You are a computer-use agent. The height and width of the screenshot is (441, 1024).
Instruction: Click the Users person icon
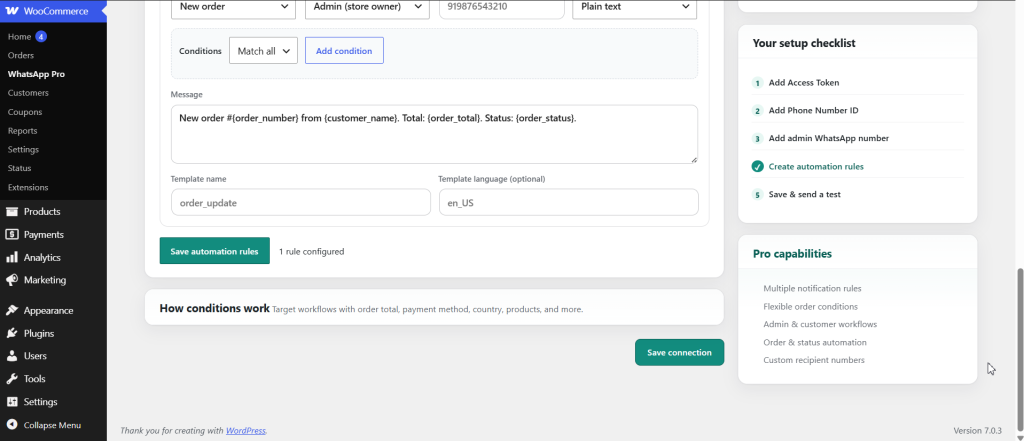point(12,356)
